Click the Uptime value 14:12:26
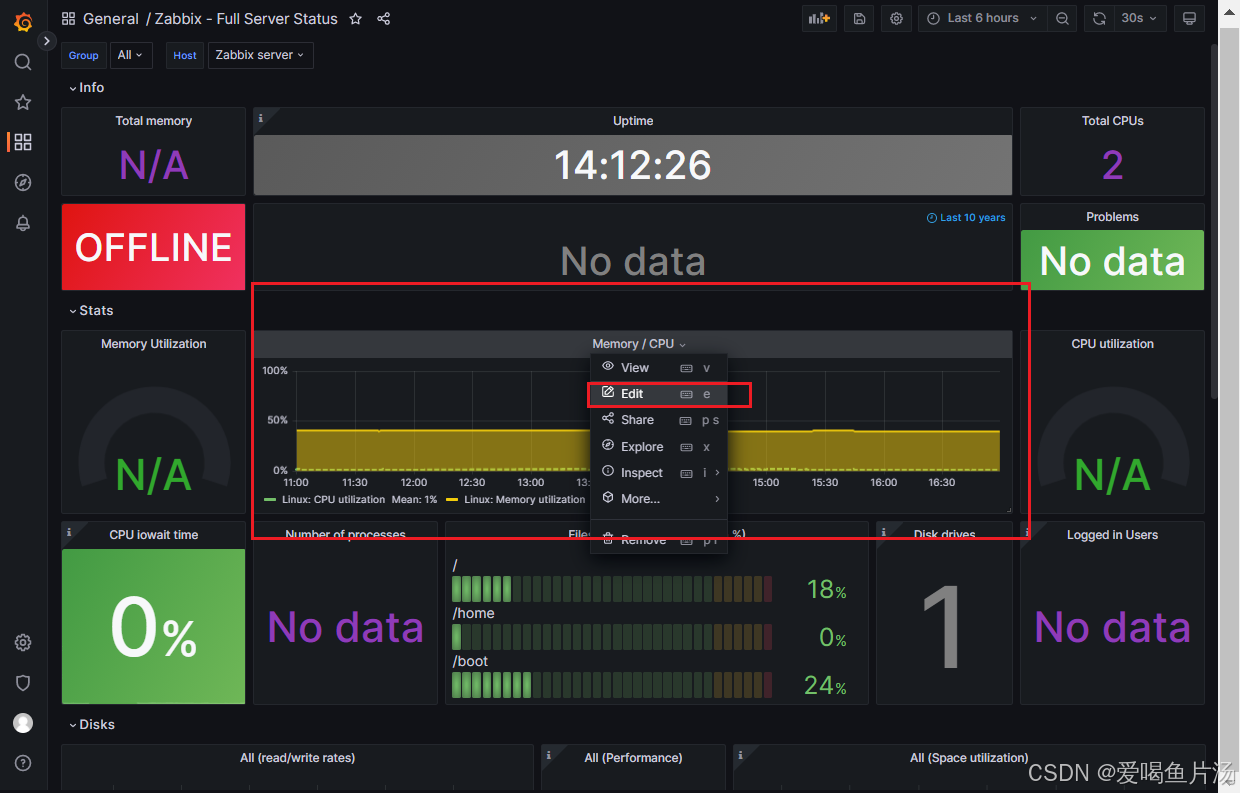 point(633,165)
